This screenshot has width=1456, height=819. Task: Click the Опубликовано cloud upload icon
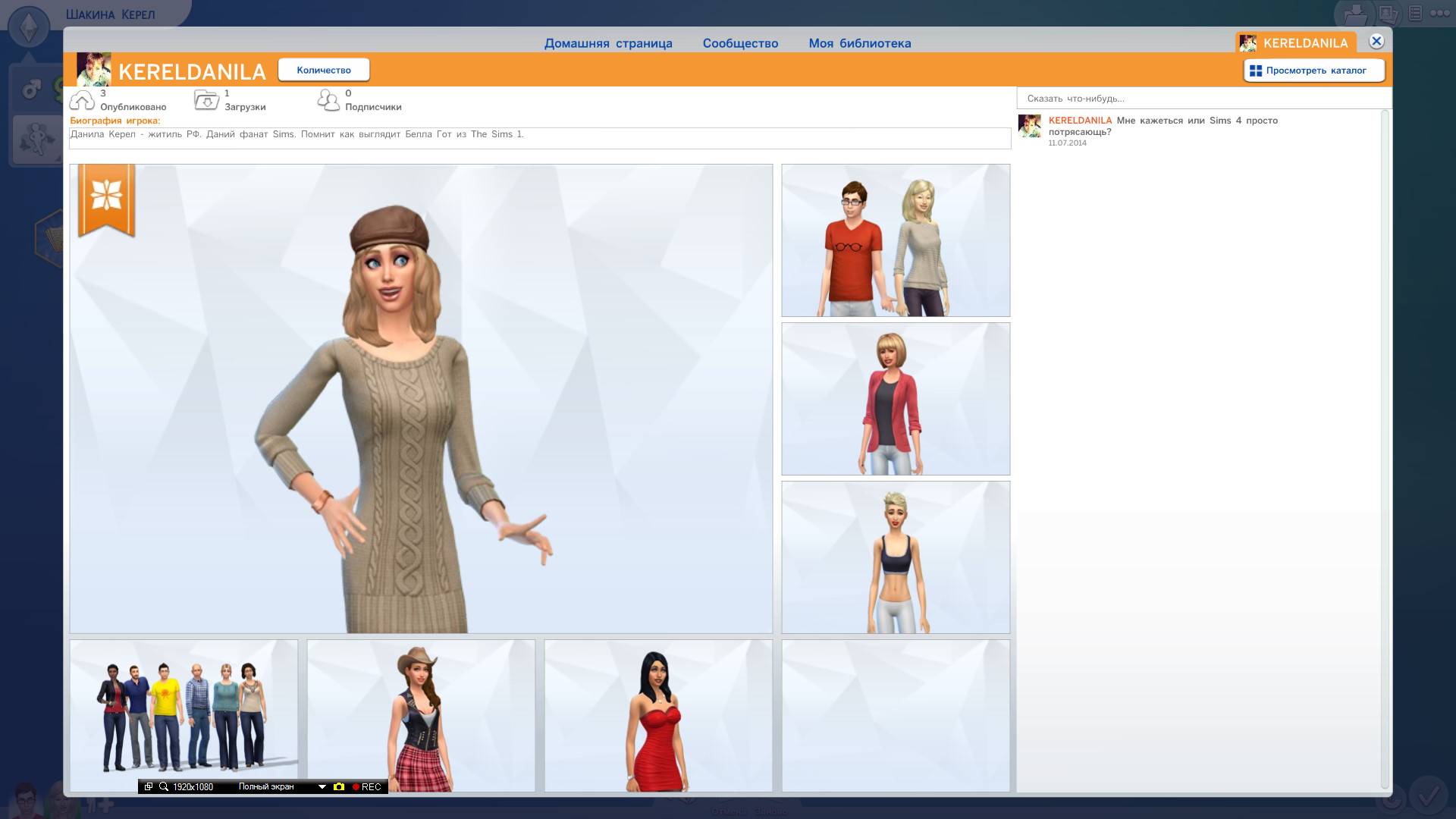click(x=82, y=100)
